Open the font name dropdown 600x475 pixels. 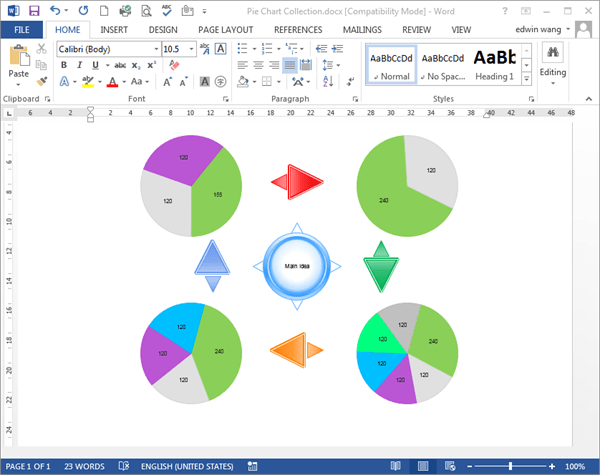156,49
